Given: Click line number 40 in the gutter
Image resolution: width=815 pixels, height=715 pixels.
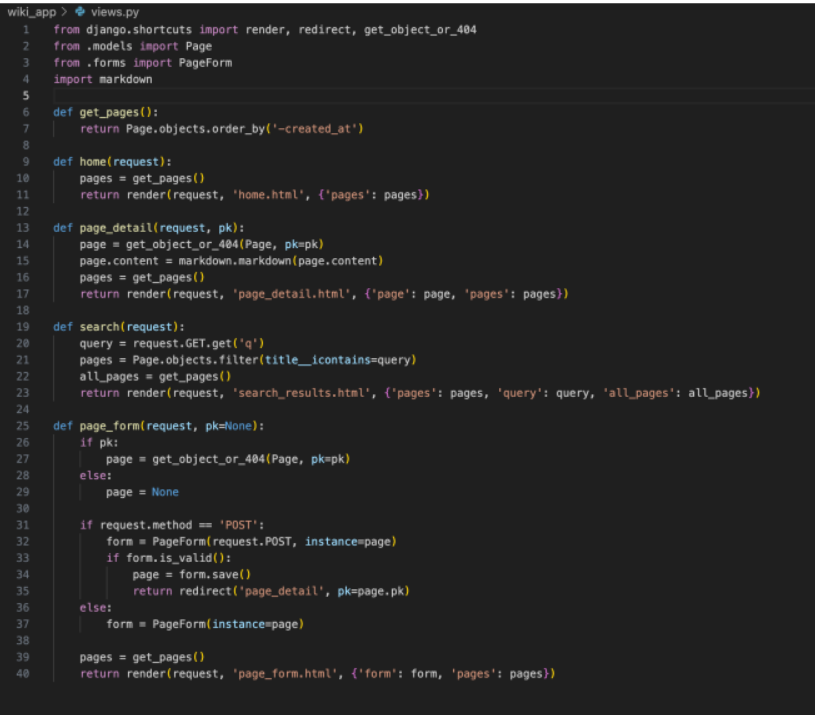Looking at the screenshot, I should click(x=23, y=674).
